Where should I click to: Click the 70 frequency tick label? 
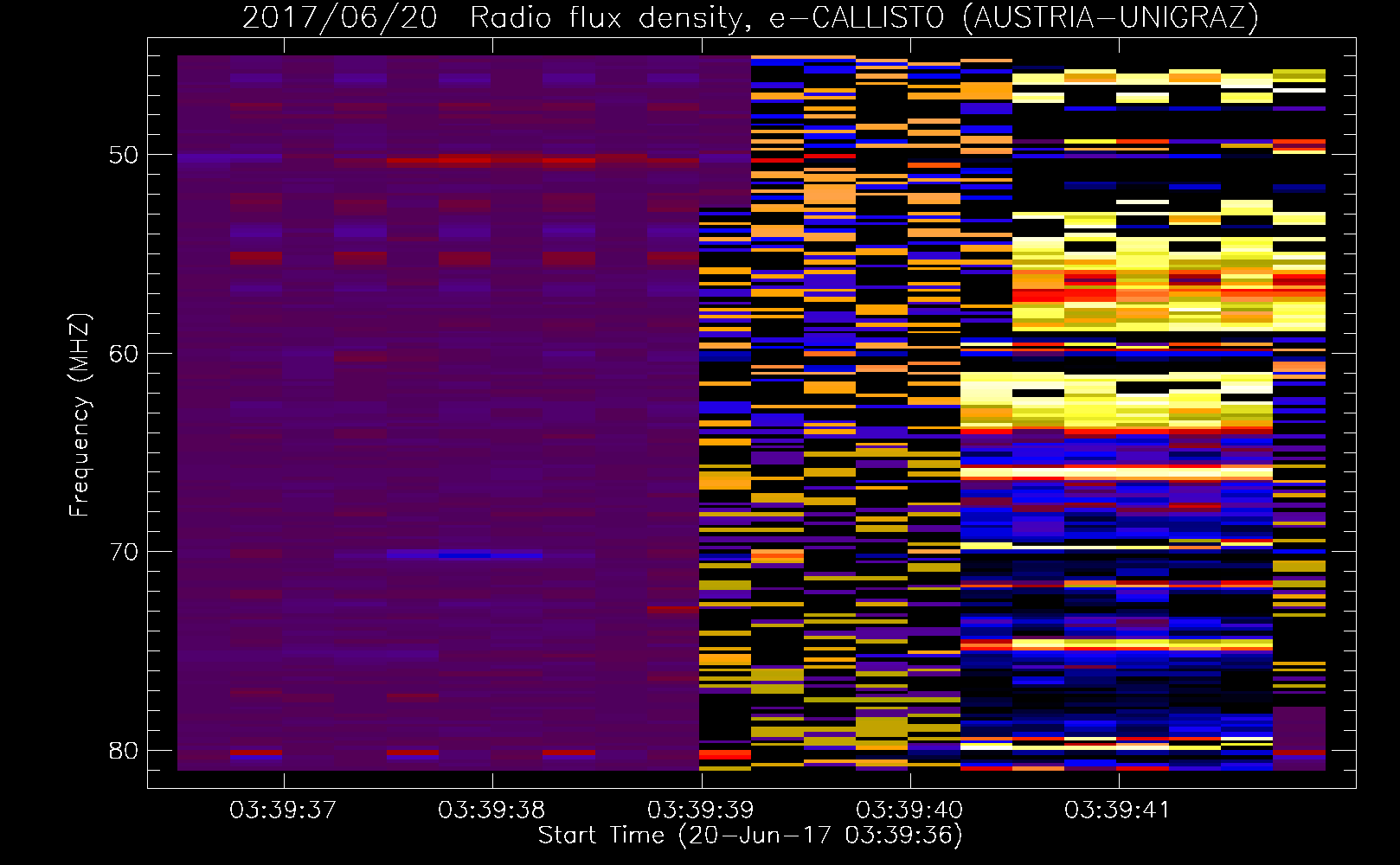click(124, 552)
